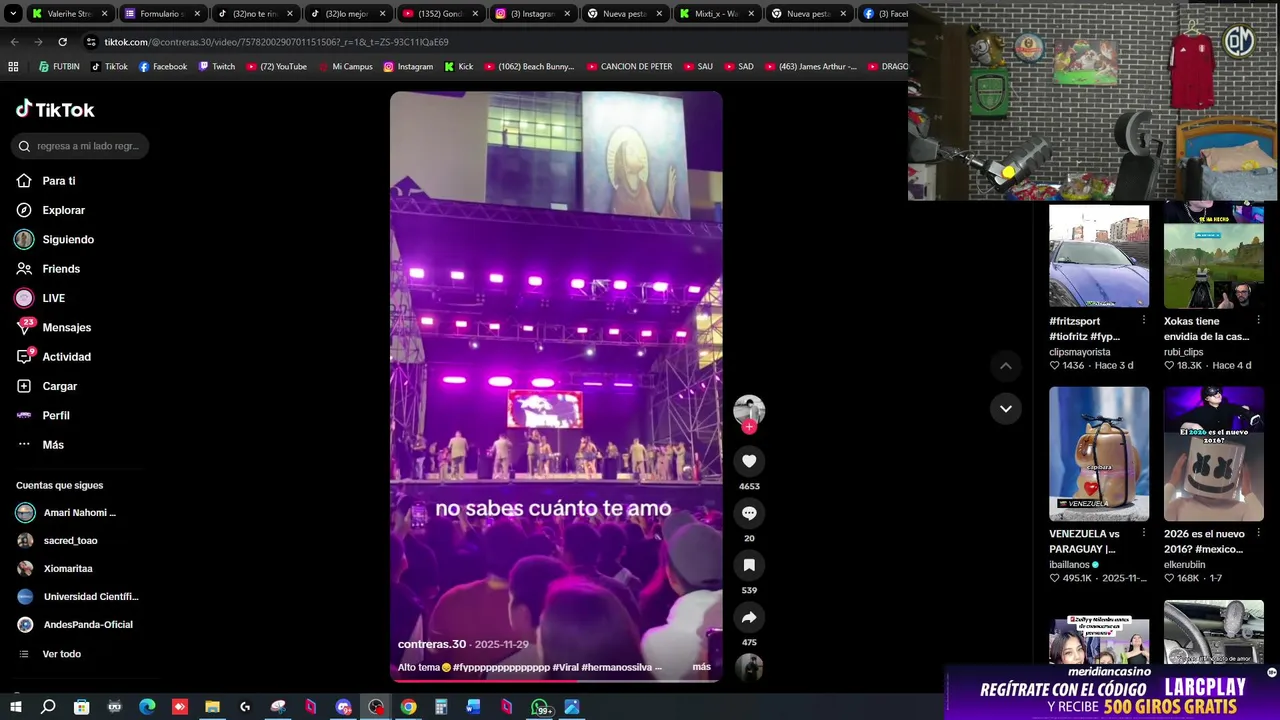Open the site information icon in address bar
The image size is (1280, 720).
92,42
